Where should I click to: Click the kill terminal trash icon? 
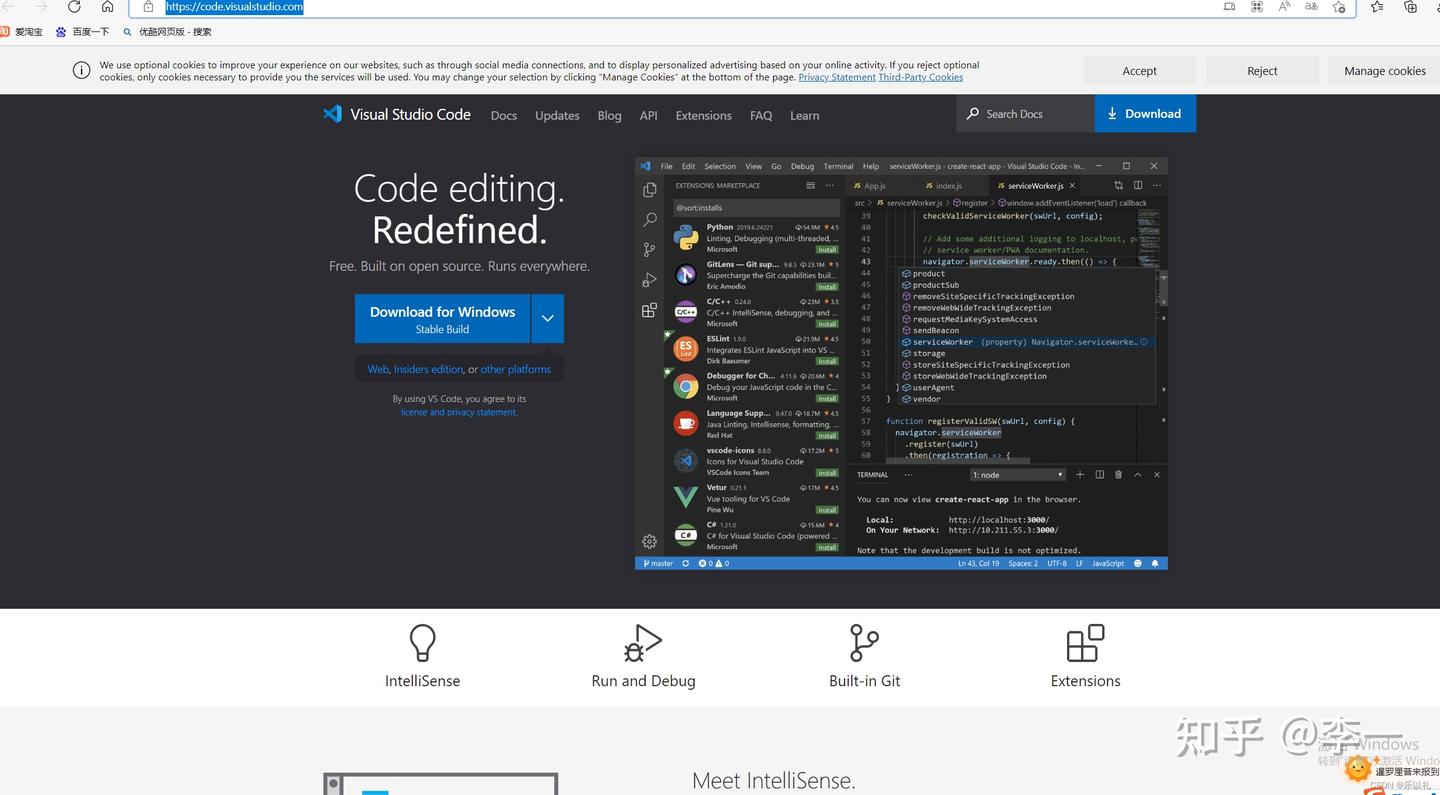[1118, 474]
